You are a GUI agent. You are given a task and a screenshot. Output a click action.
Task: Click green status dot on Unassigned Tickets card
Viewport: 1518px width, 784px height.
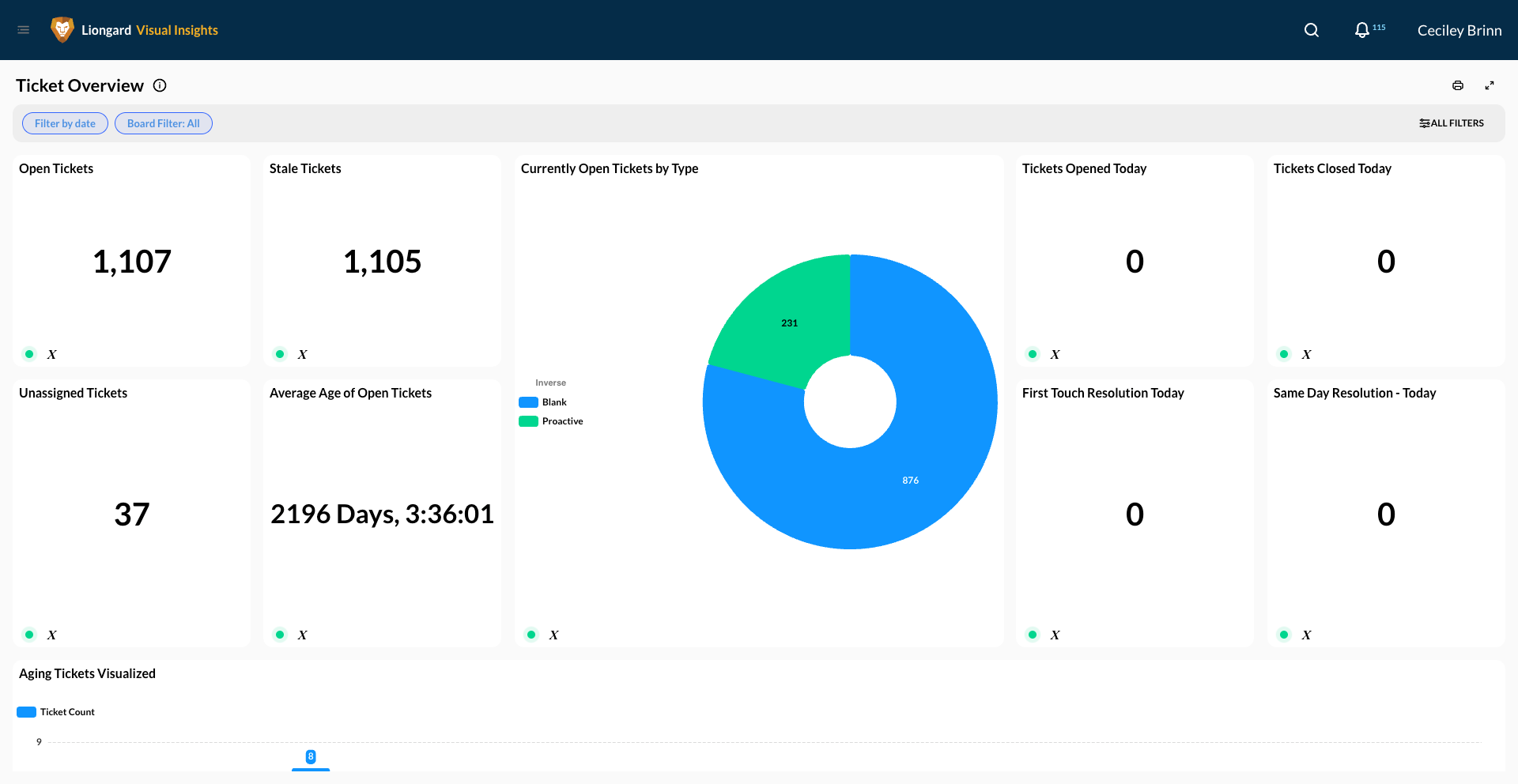click(x=29, y=635)
